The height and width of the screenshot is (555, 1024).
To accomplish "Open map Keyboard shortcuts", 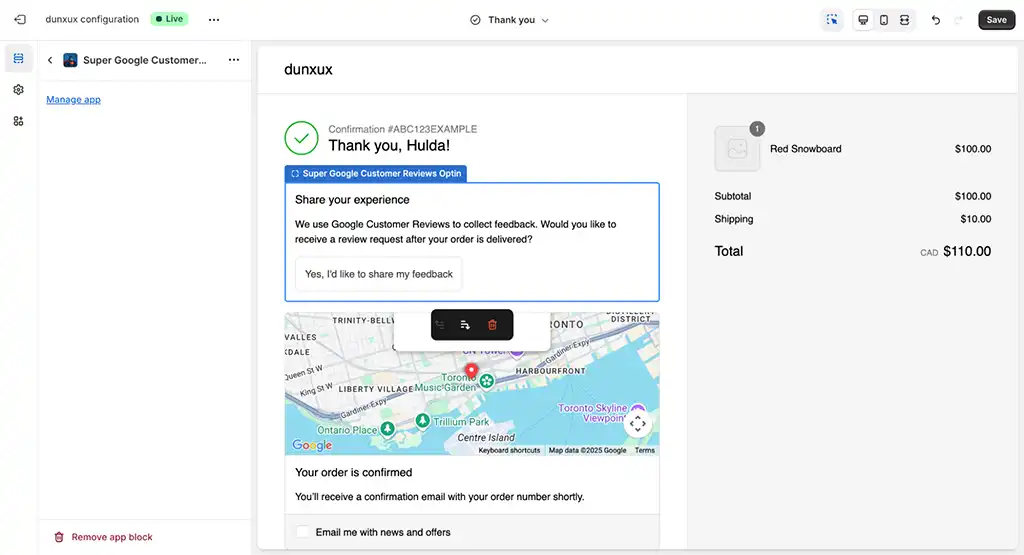I will (509, 451).
